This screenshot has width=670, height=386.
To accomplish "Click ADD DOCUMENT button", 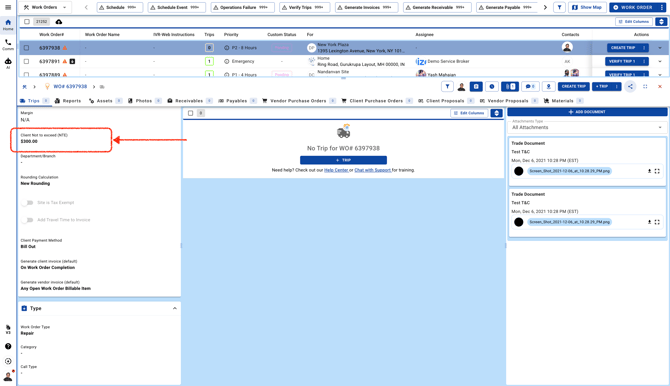I will point(587,112).
